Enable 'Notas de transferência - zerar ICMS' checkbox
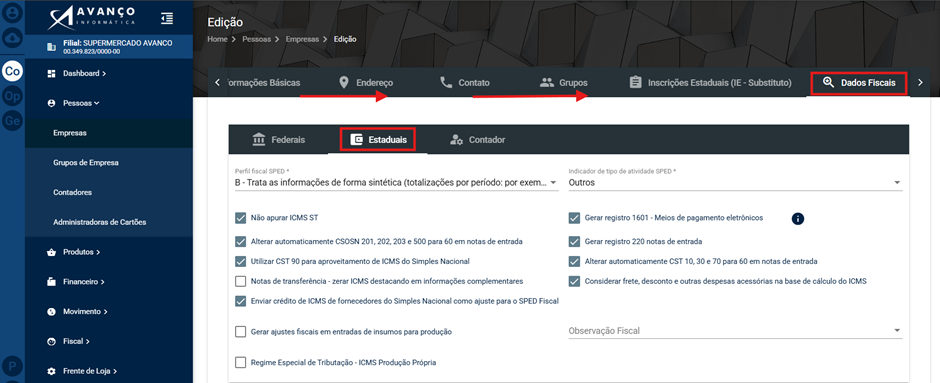This screenshot has height=383, width=940. 241,281
